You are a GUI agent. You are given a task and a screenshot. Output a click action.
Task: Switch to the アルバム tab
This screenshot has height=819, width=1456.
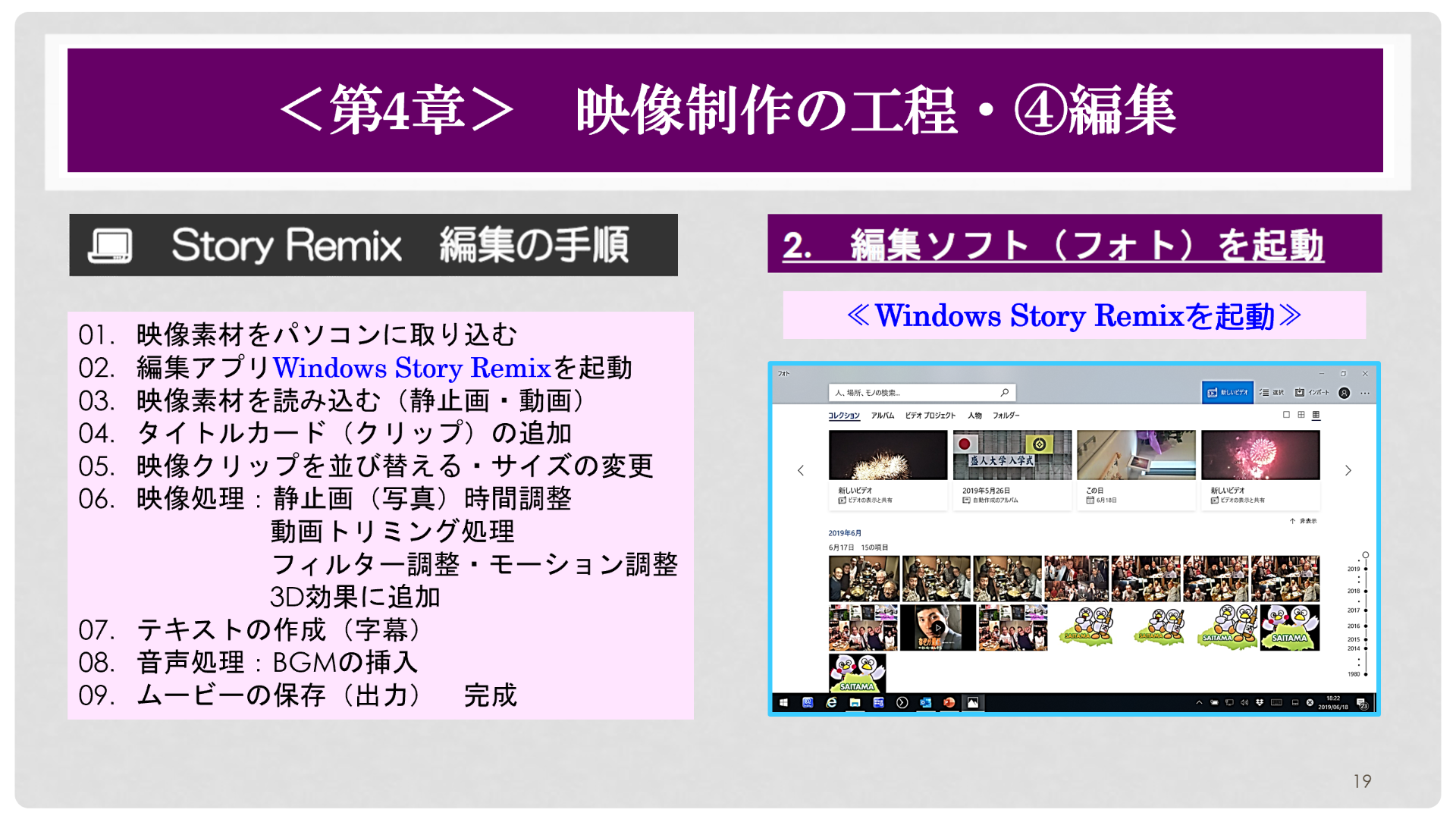coord(882,416)
